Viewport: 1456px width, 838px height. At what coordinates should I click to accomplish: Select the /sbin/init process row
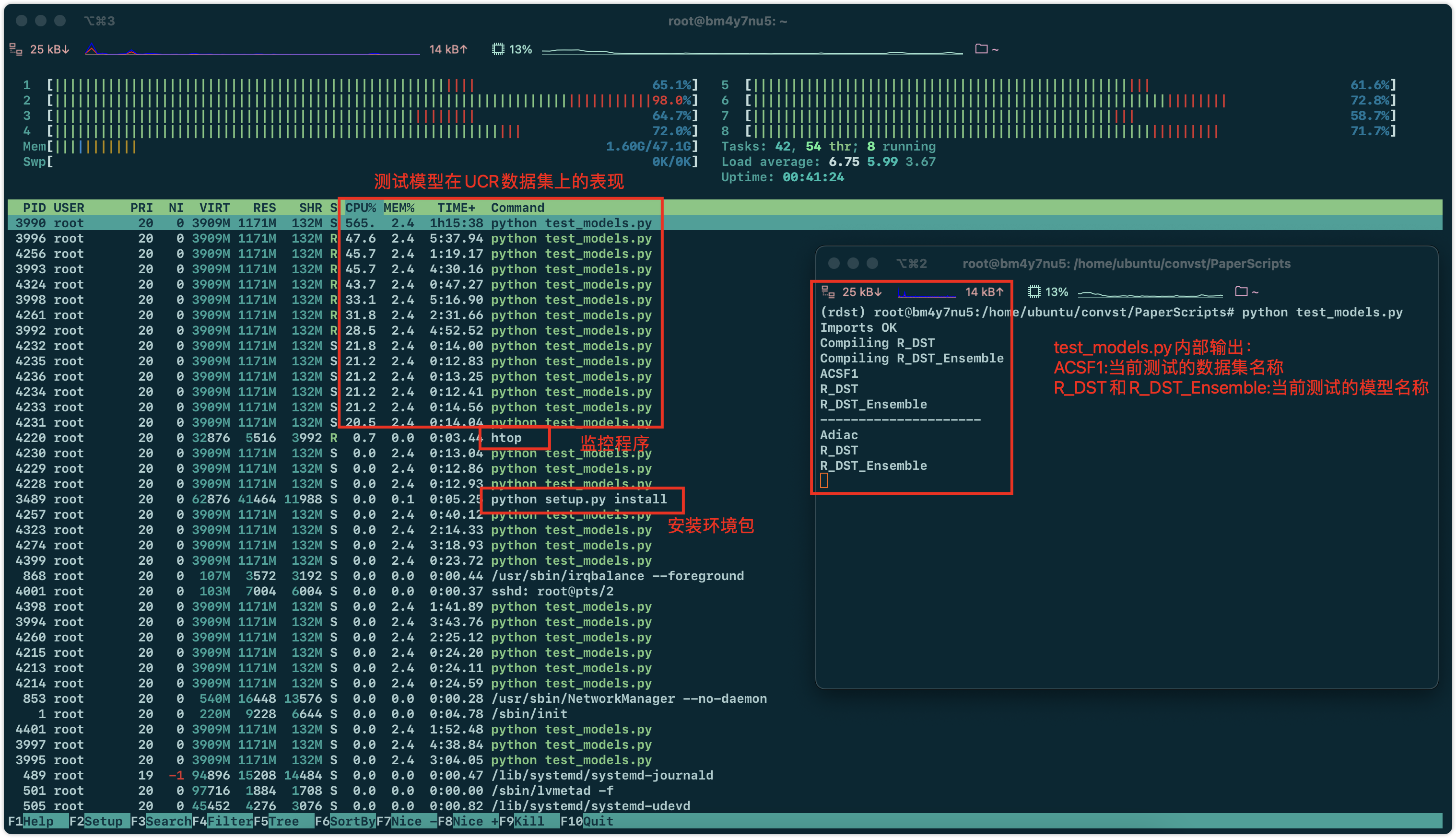point(725,714)
